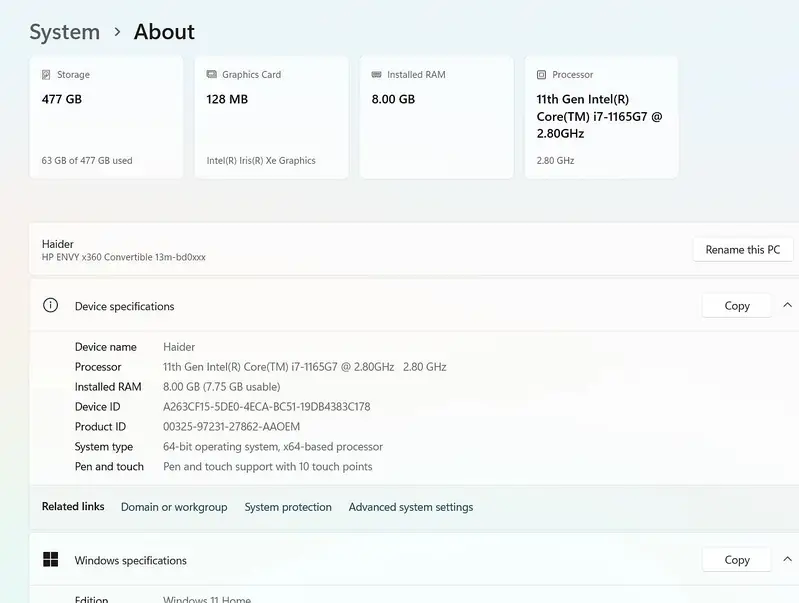
Task: Click the Processor chip icon
Action: [541, 75]
